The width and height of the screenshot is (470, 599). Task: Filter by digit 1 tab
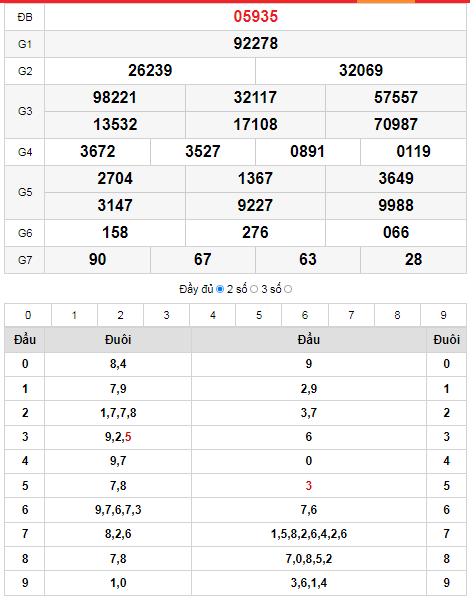[x=74, y=315]
